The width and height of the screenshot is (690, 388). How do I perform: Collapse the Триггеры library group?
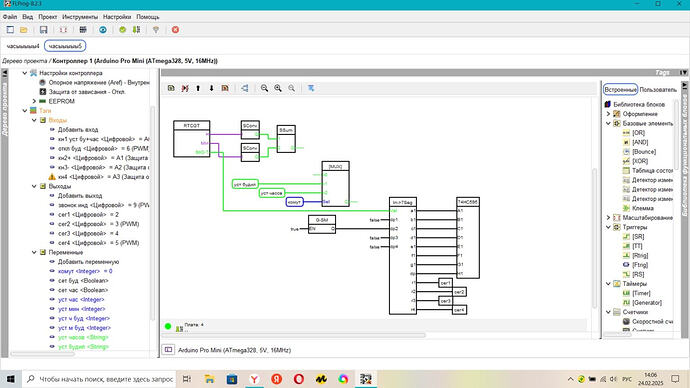(x=609, y=227)
